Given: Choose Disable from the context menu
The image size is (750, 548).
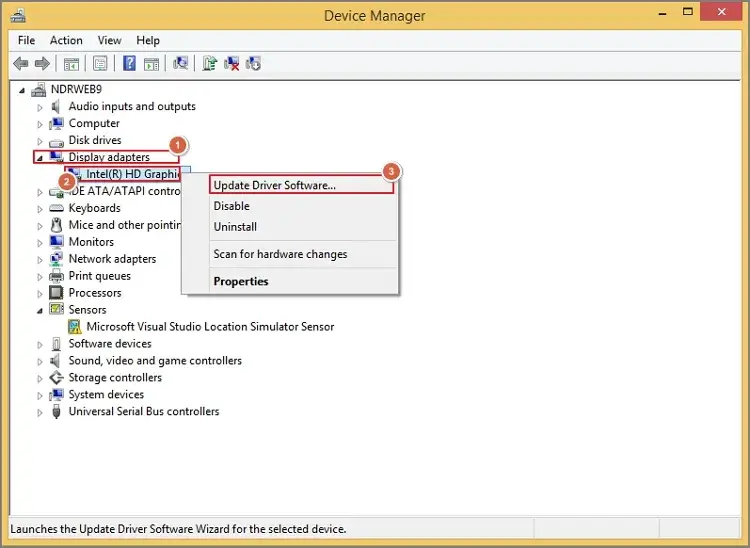Looking at the screenshot, I should [232, 206].
